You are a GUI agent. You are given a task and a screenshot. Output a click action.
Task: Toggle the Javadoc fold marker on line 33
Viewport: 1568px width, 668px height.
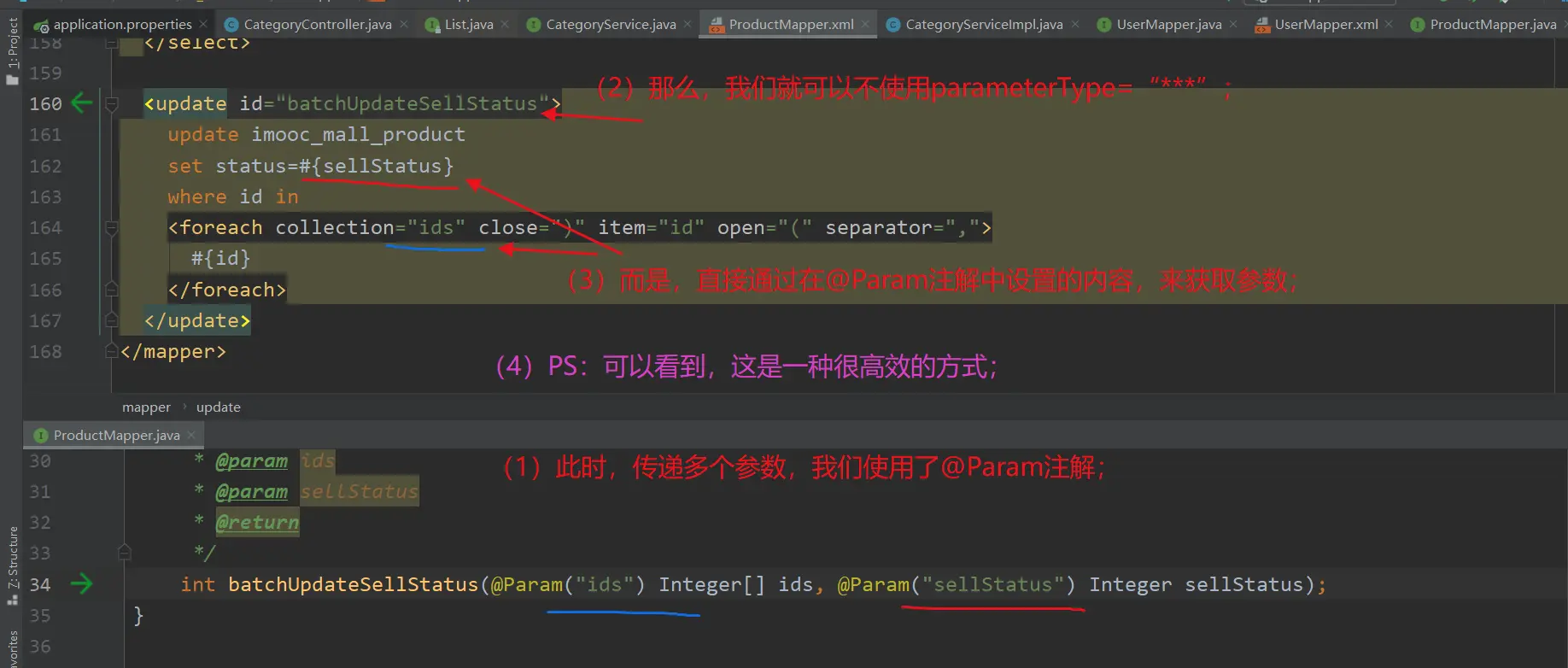pos(125,553)
